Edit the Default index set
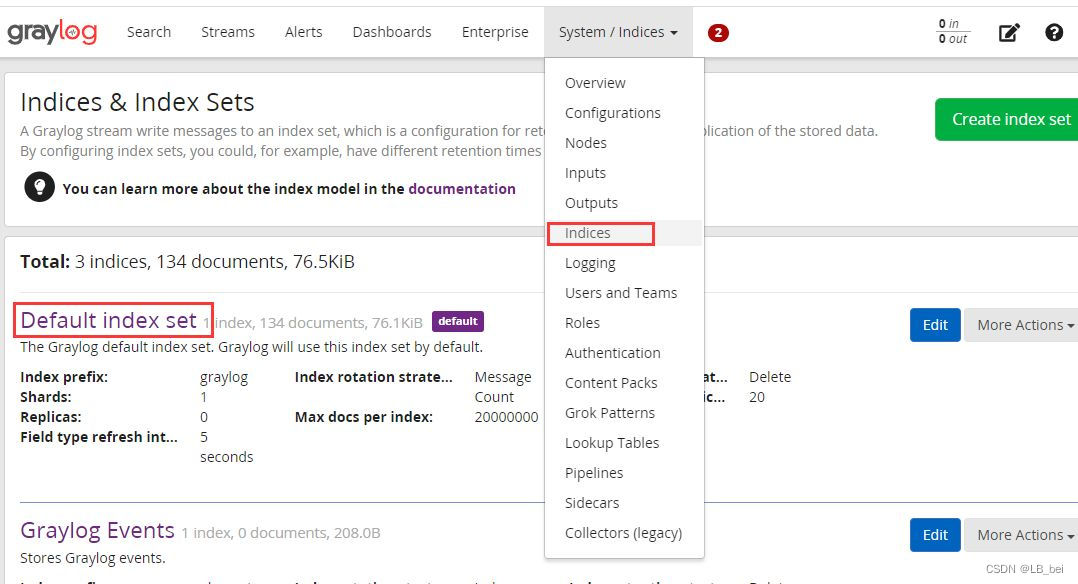This screenshot has height=584, width=1078. [935, 325]
